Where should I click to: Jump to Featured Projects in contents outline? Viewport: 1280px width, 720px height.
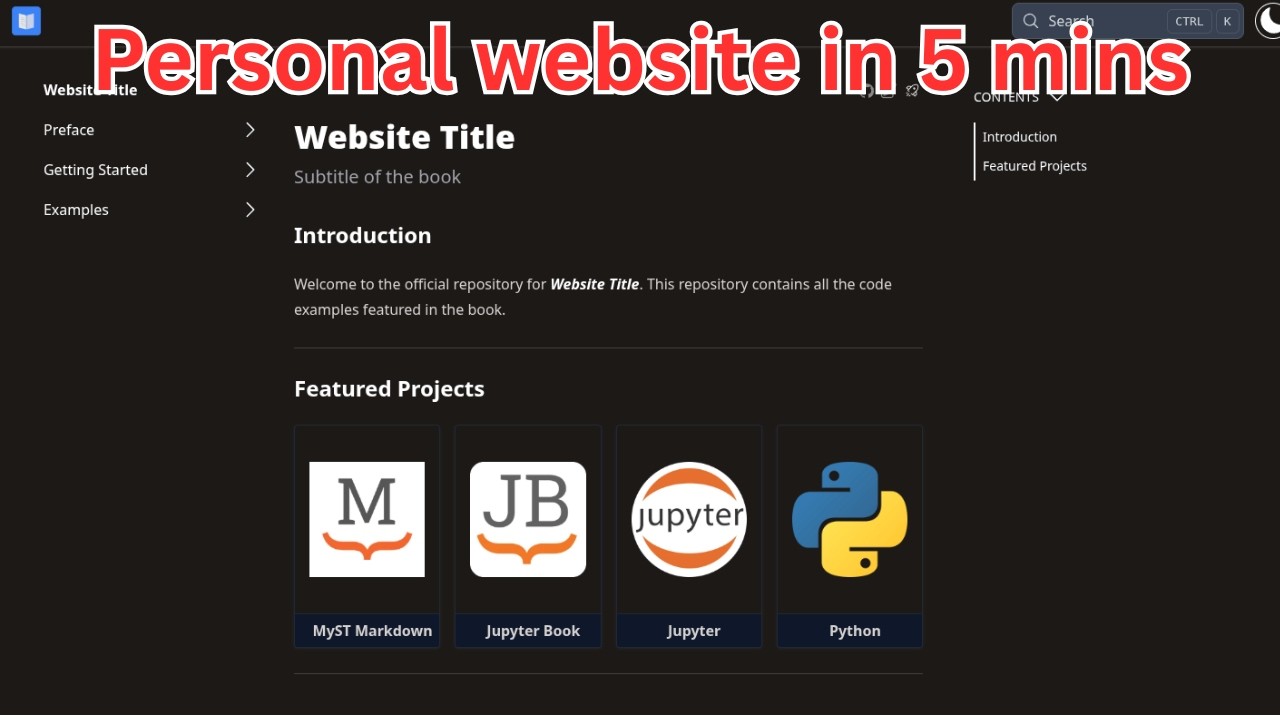click(1034, 166)
